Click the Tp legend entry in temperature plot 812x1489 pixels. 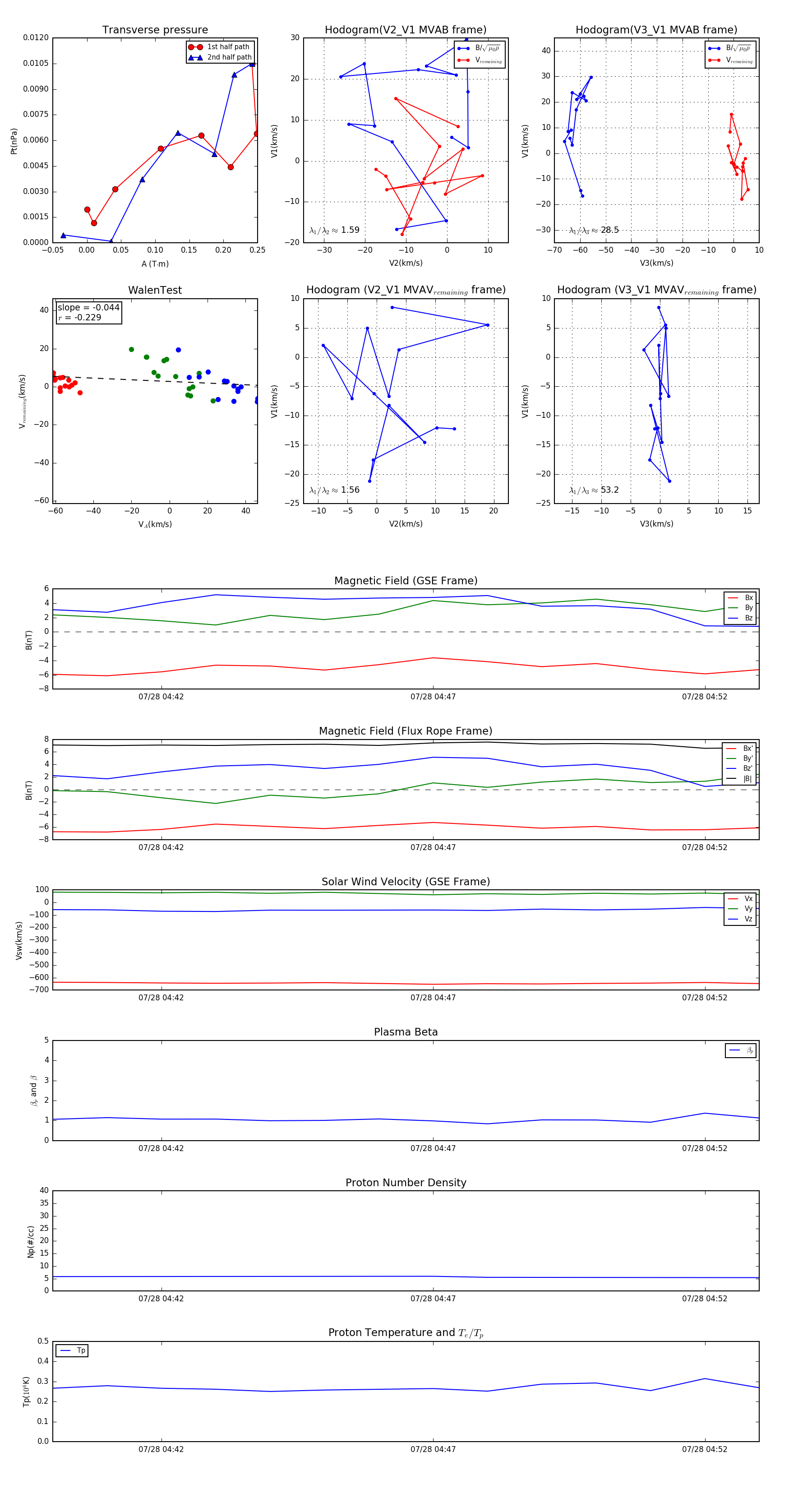(72, 1351)
